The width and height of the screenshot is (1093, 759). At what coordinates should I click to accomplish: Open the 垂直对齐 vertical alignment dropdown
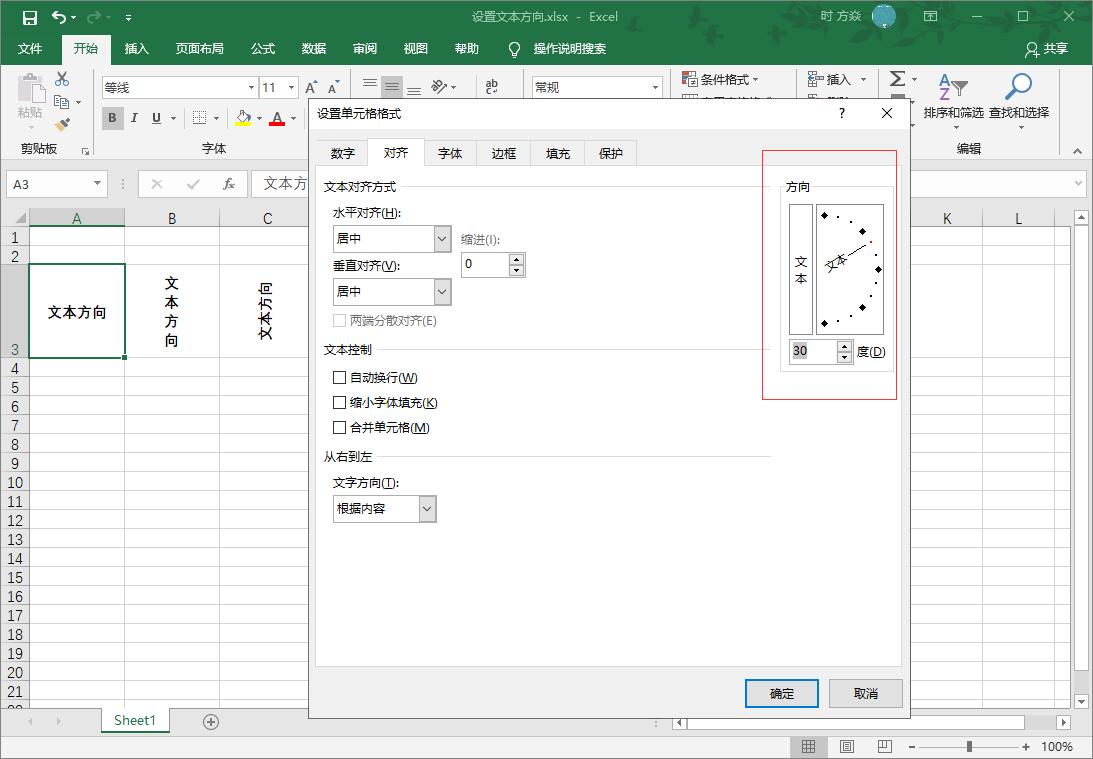click(x=442, y=292)
